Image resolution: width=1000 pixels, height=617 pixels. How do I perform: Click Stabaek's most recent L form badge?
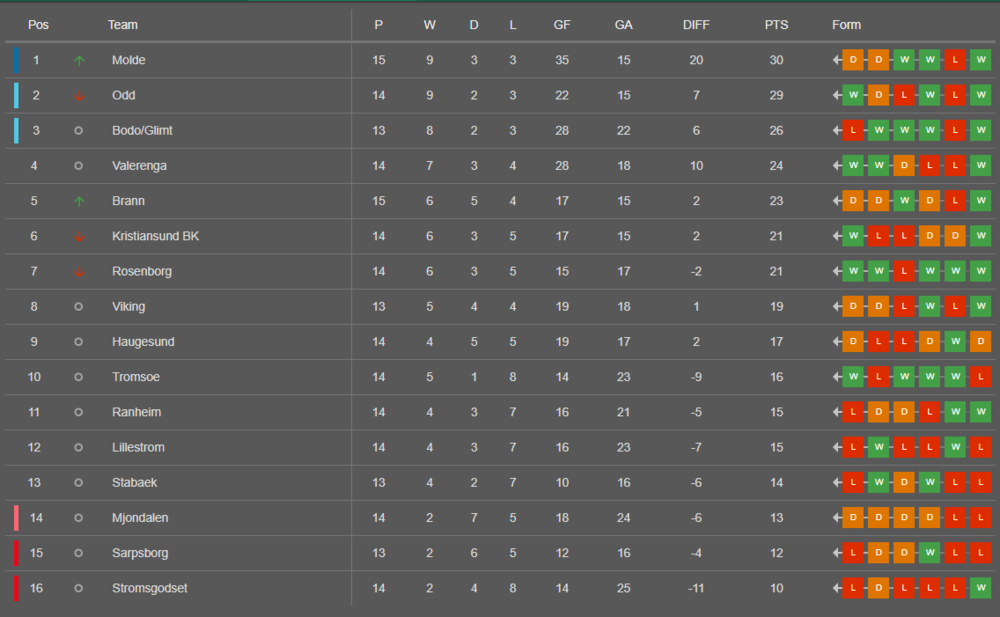[x=980, y=482]
